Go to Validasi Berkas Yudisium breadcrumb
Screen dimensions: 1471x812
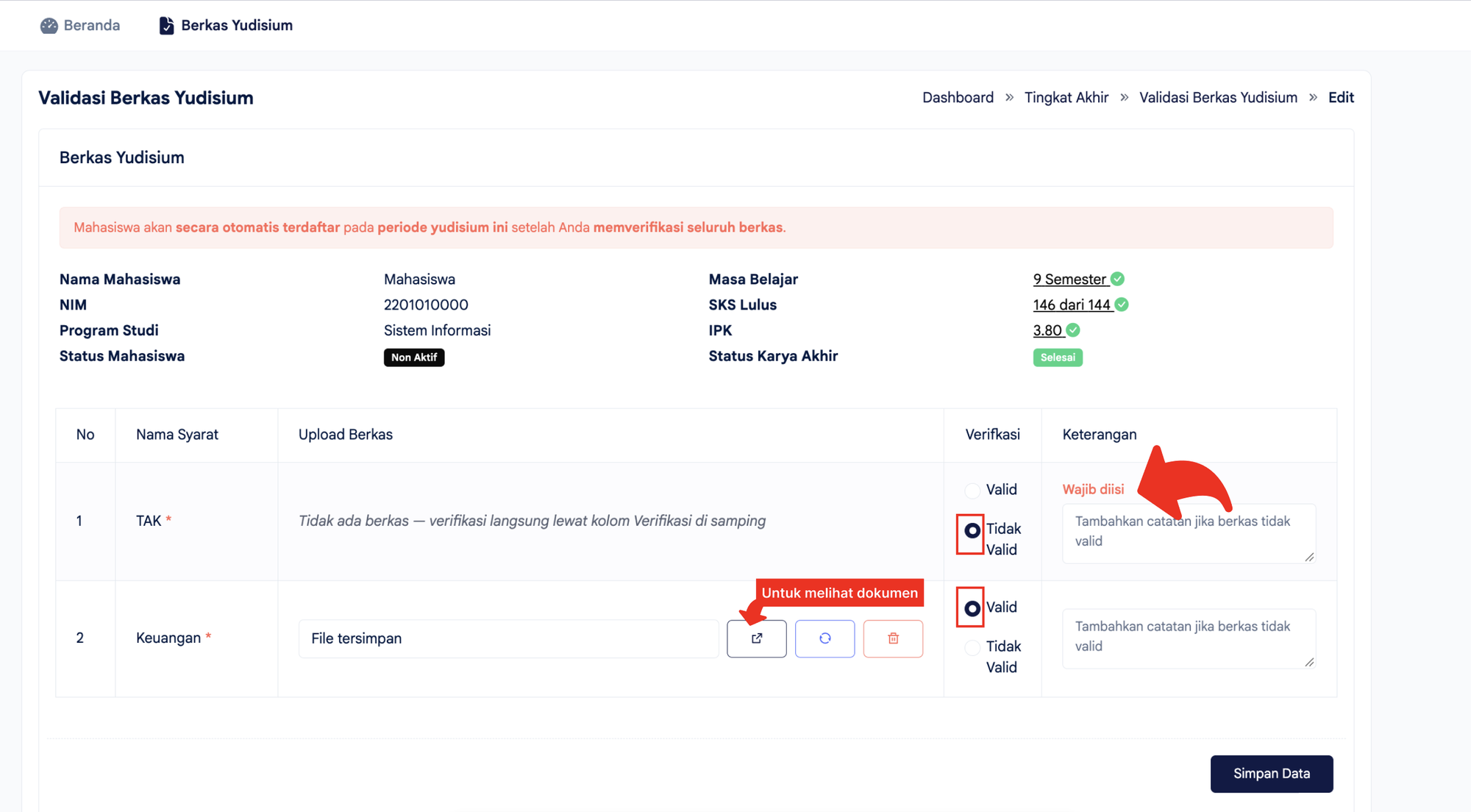pos(1218,98)
